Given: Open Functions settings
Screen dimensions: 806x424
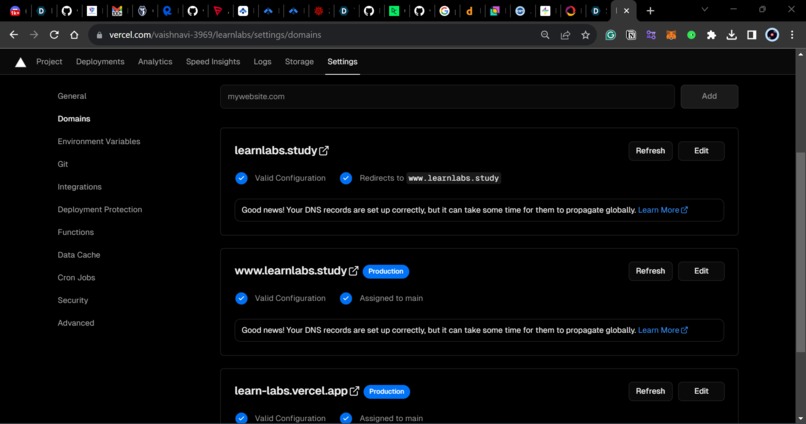Looking at the screenshot, I should (76, 232).
